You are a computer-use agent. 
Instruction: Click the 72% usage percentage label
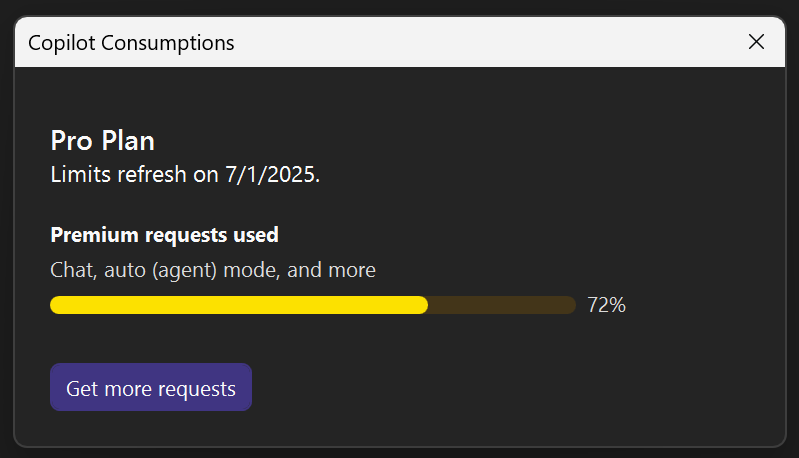(606, 305)
